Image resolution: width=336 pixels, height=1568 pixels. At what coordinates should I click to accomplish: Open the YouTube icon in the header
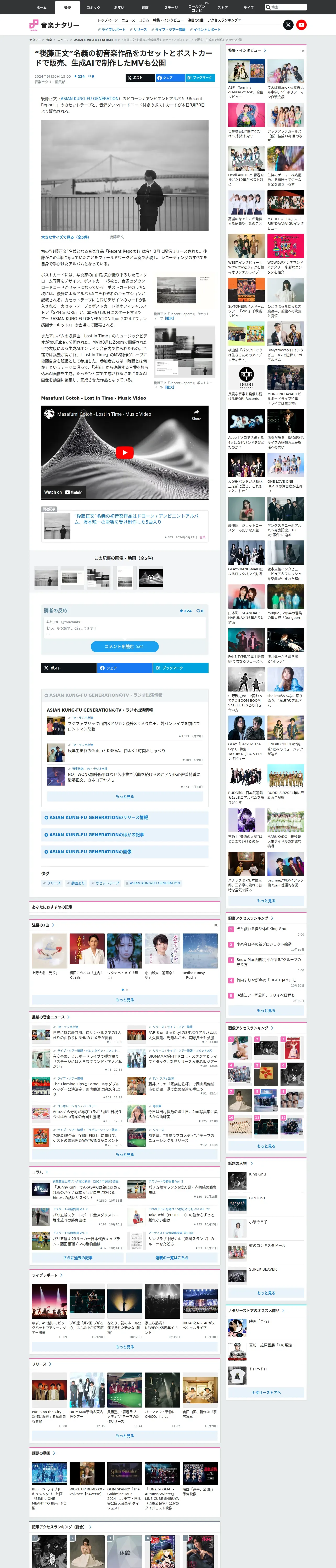(x=301, y=25)
